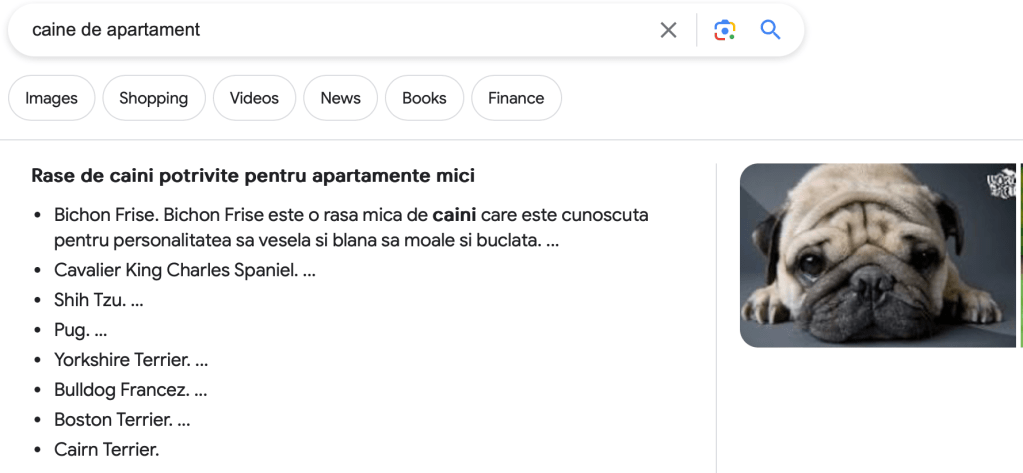Click the blue magnifier search icon
The width and height of the screenshot is (1023, 473).
(x=770, y=30)
